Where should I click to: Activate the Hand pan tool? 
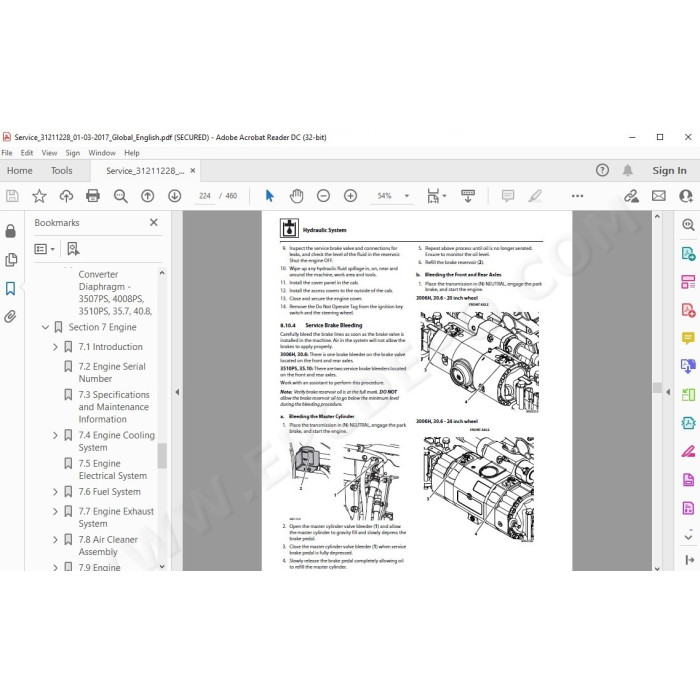pos(296,196)
